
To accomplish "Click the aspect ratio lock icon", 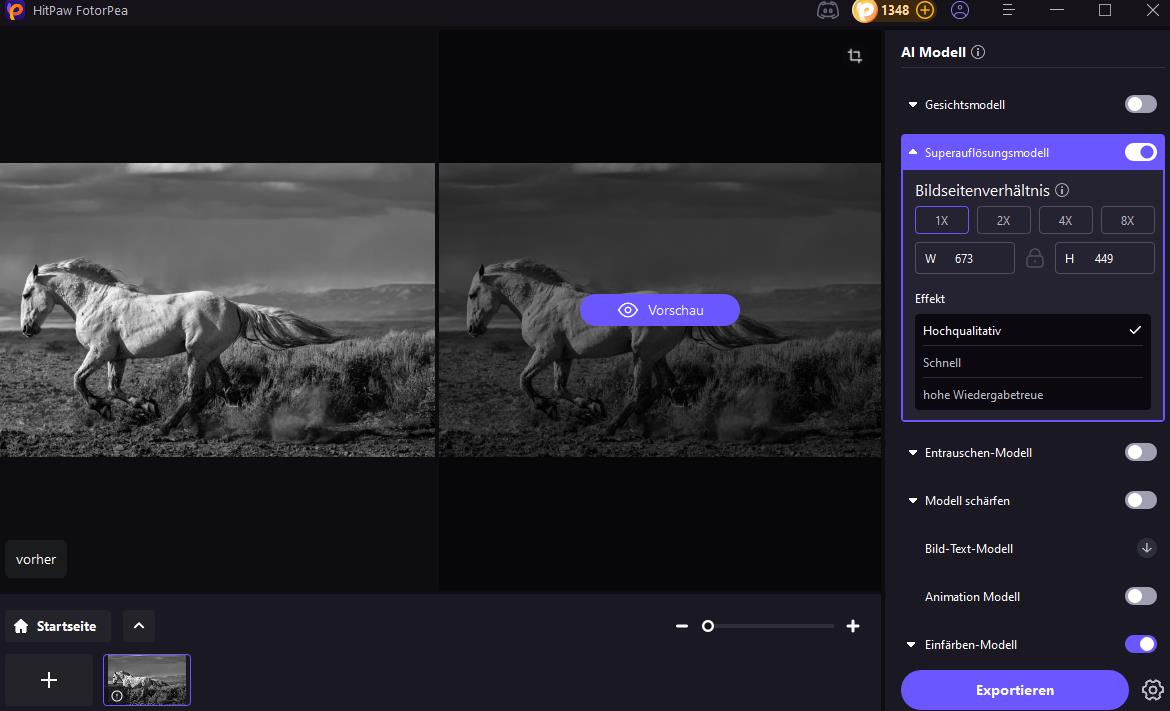I will pyautogui.click(x=1035, y=258).
